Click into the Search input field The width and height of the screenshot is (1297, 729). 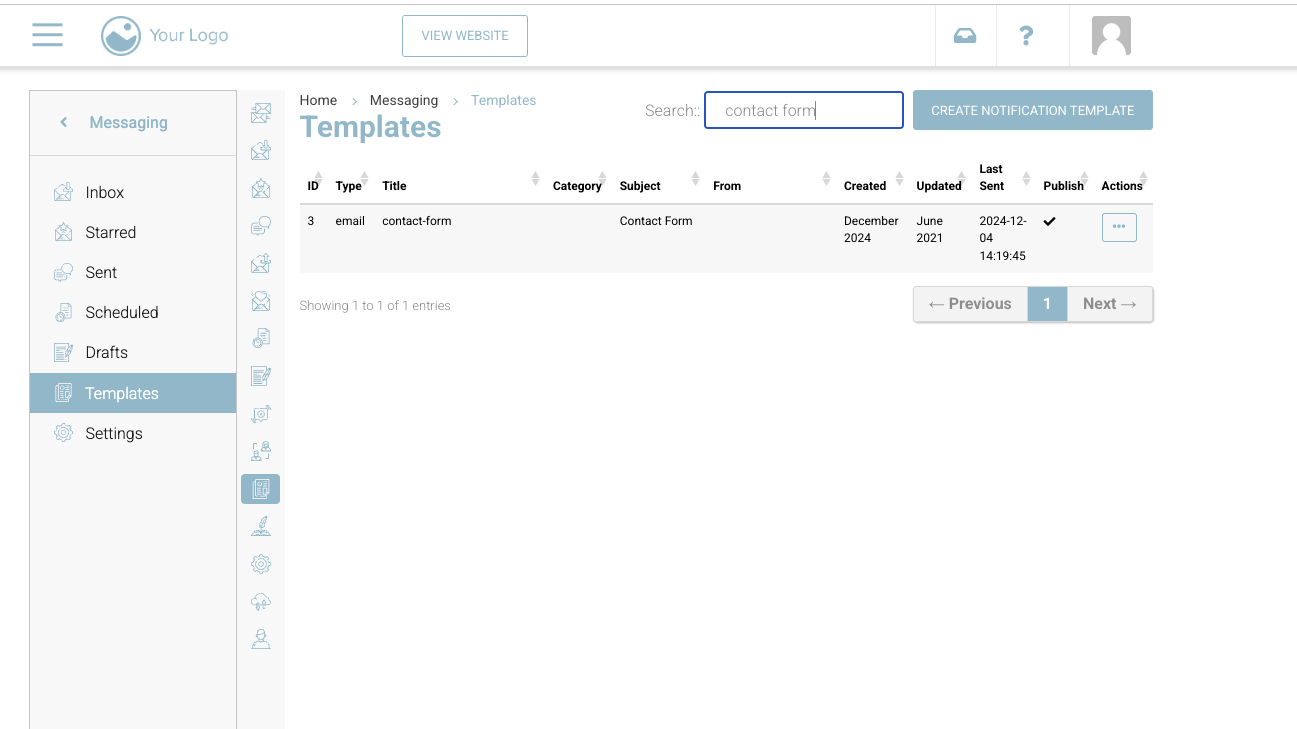pos(803,110)
